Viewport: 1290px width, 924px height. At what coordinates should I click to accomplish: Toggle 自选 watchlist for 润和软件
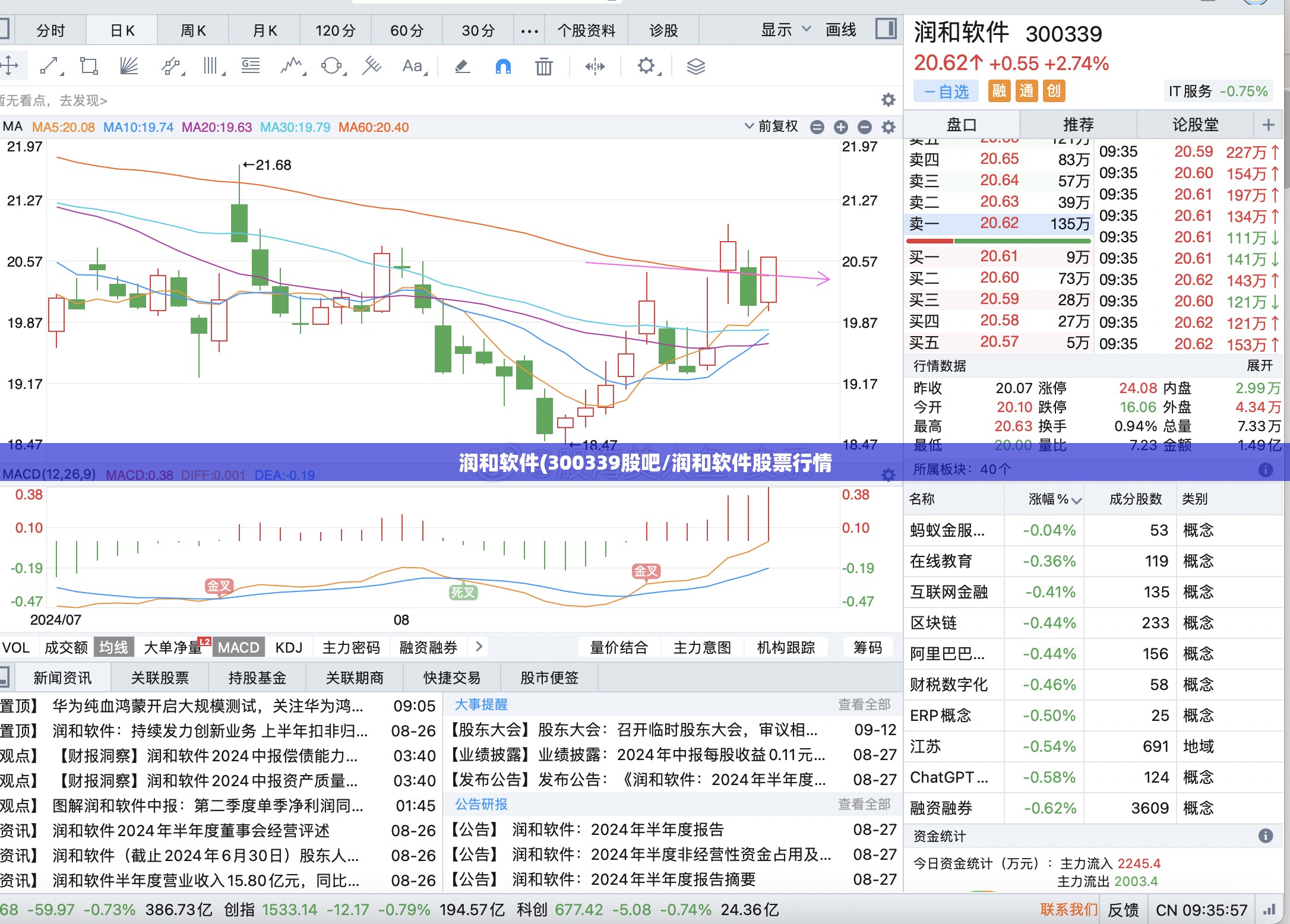coord(946,91)
